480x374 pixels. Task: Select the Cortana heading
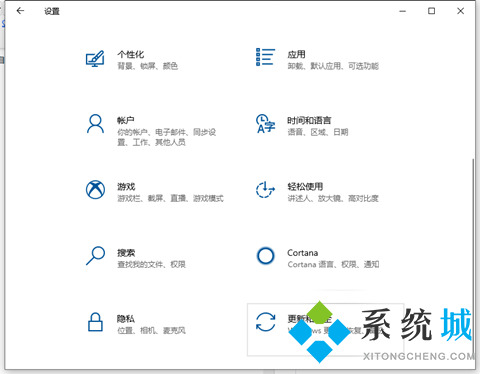[303, 253]
